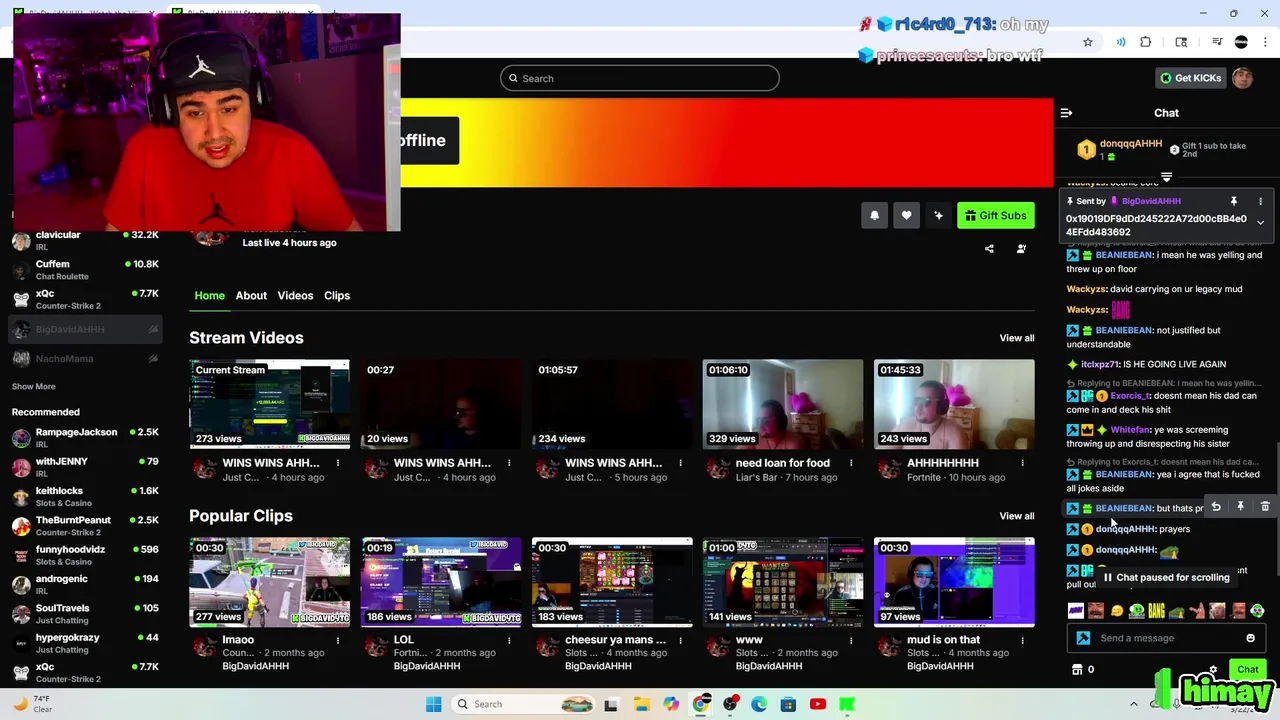Screen dimensions: 1280x720
Task: Switch to the Videos tab
Action: point(295,295)
